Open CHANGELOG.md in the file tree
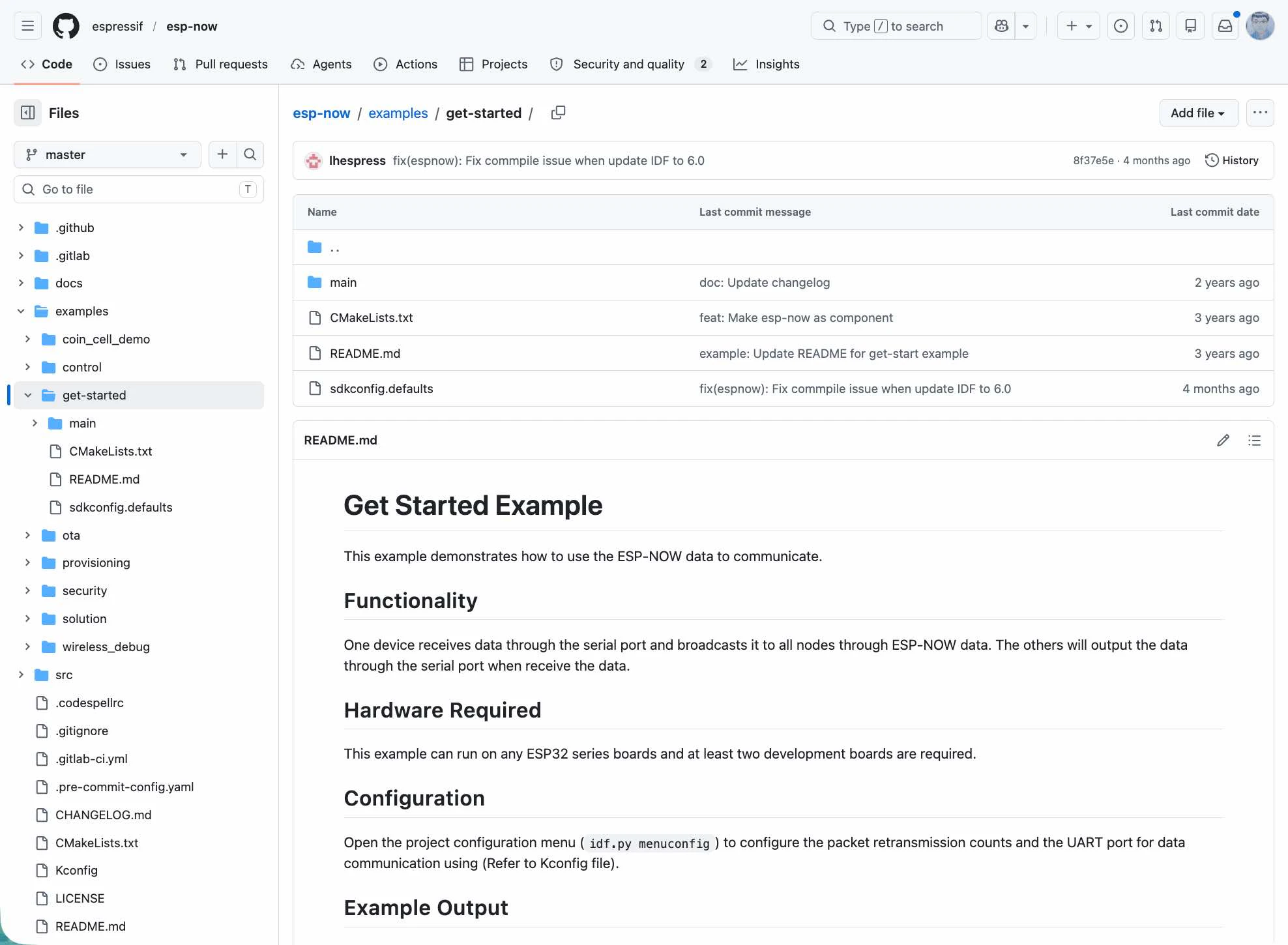The image size is (1288, 945). 103,815
